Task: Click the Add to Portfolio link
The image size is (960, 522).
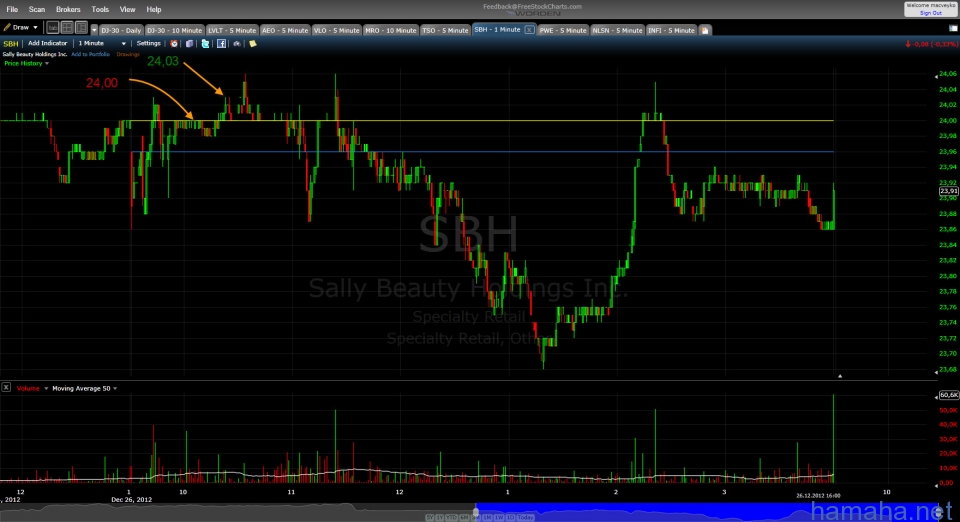Action: tap(90, 54)
